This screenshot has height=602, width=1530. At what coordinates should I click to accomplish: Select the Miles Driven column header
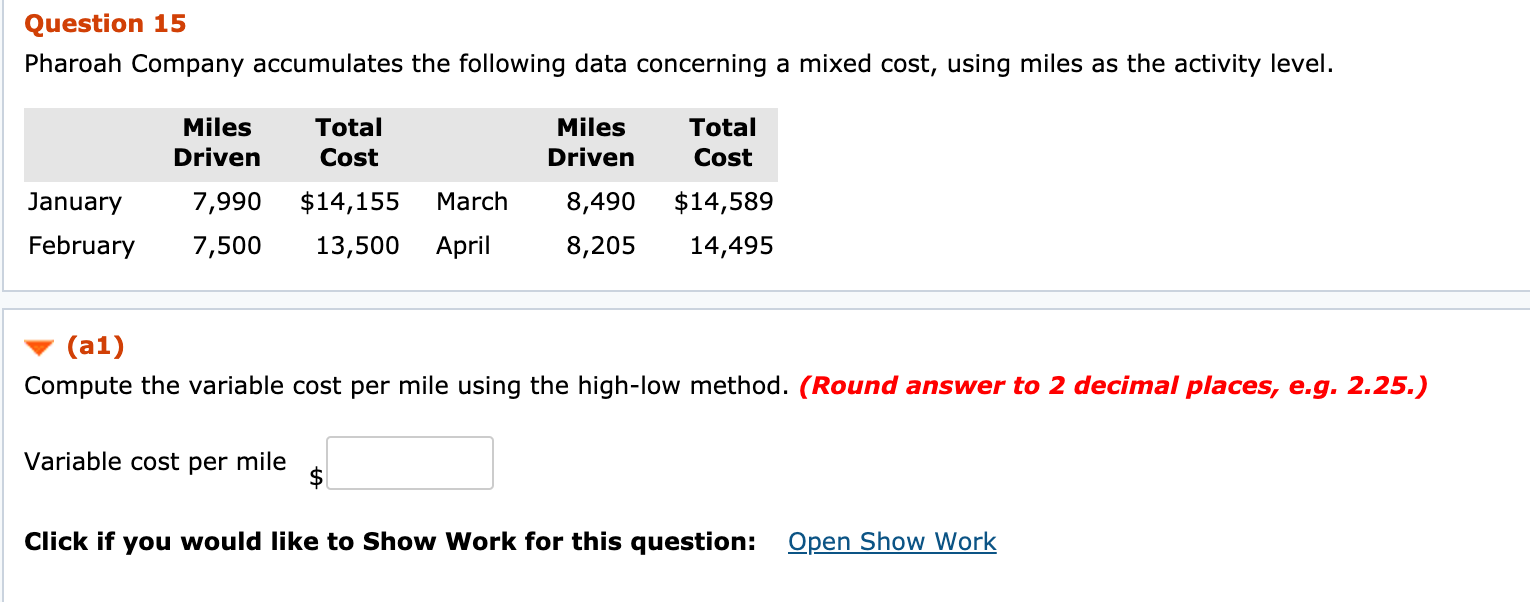point(216,142)
